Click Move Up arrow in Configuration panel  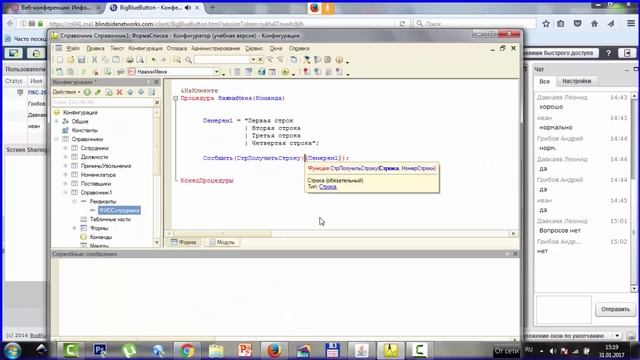coord(130,92)
